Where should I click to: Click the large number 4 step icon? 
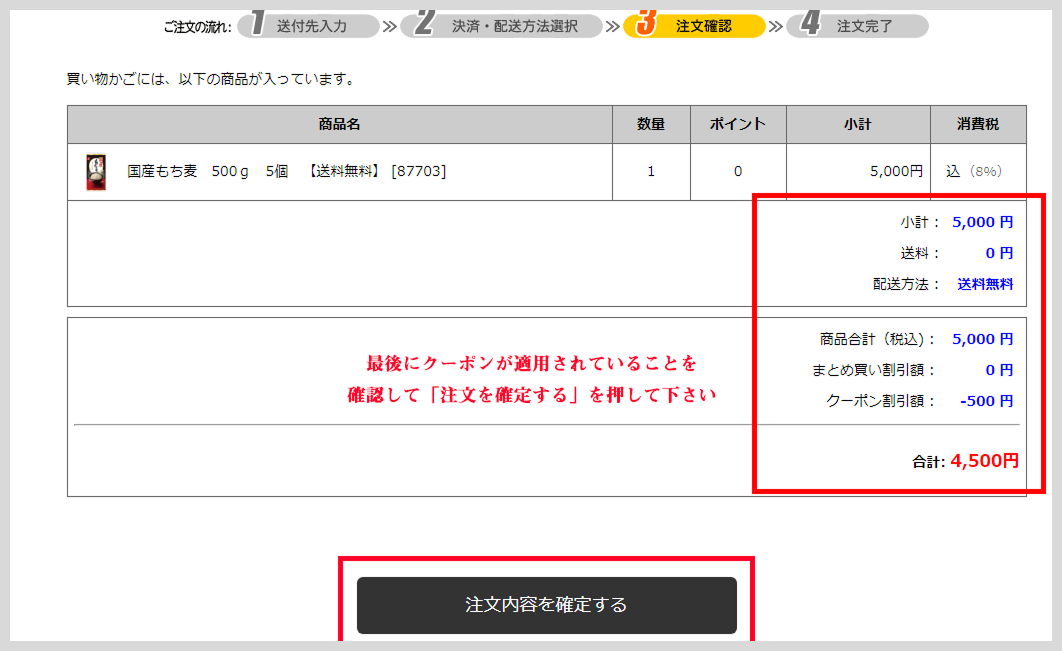809,24
